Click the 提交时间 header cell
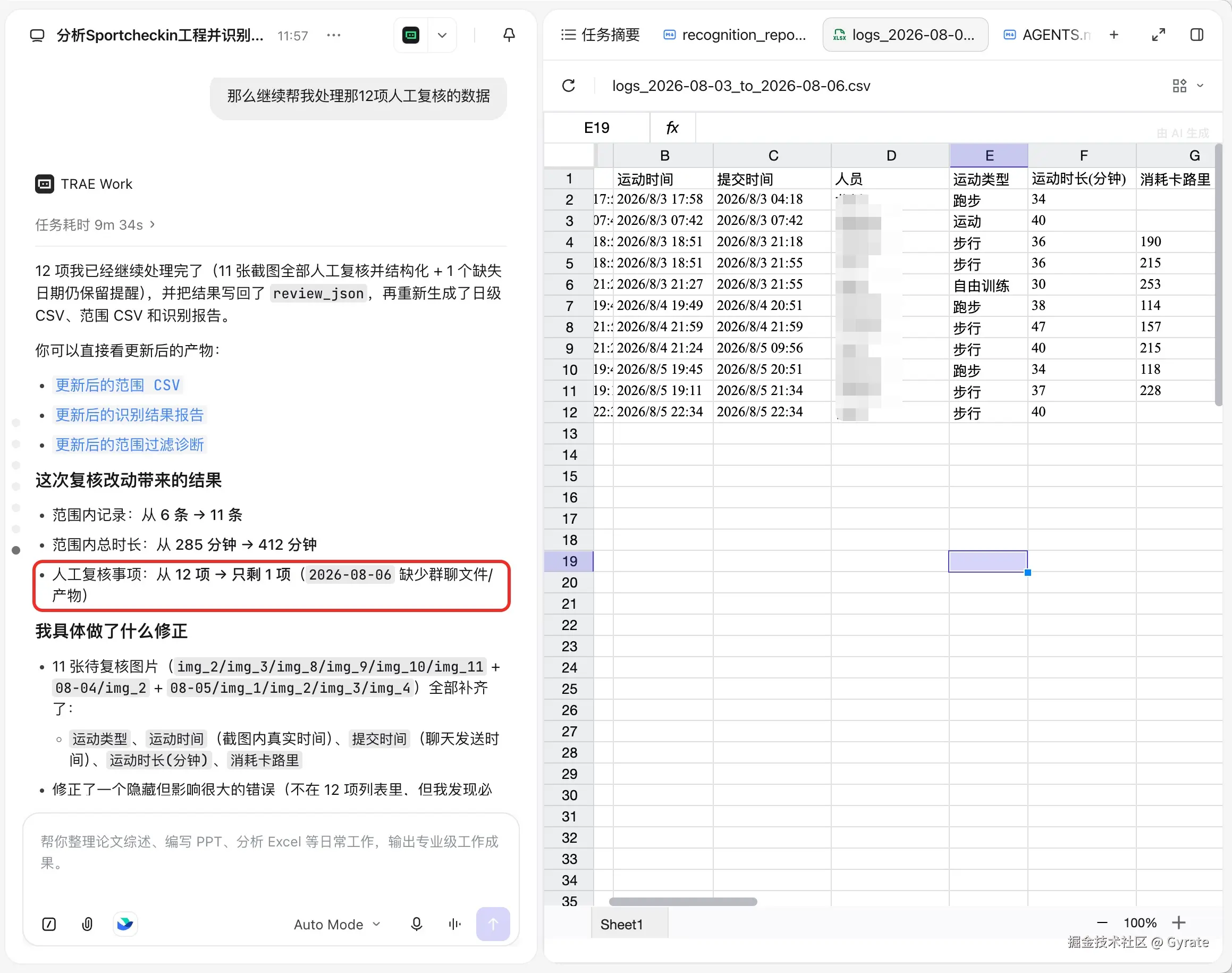 773,179
